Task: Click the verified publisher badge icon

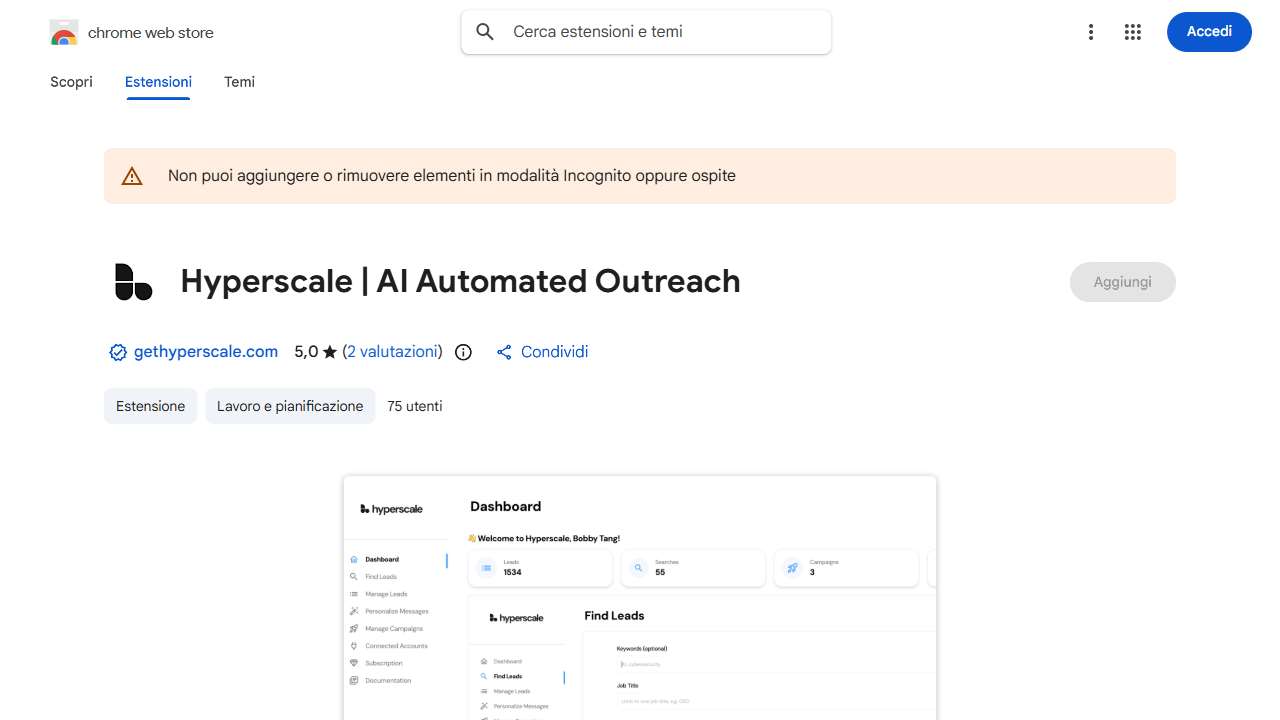Action: 117,352
